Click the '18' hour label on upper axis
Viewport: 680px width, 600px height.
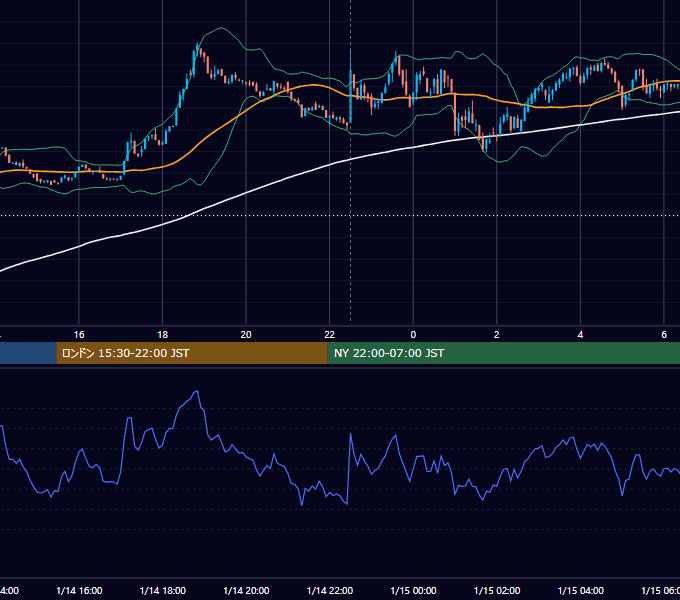pyautogui.click(x=163, y=335)
